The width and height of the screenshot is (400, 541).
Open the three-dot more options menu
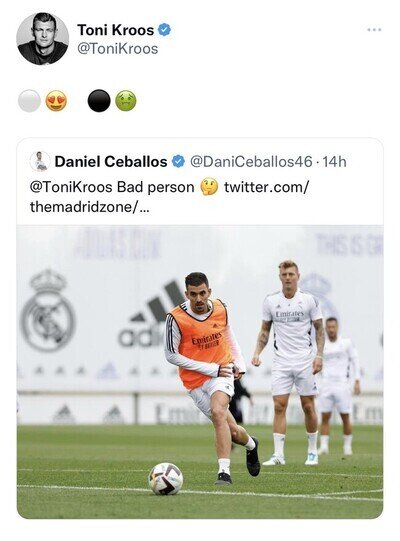pyautogui.click(x=374, y=30)
